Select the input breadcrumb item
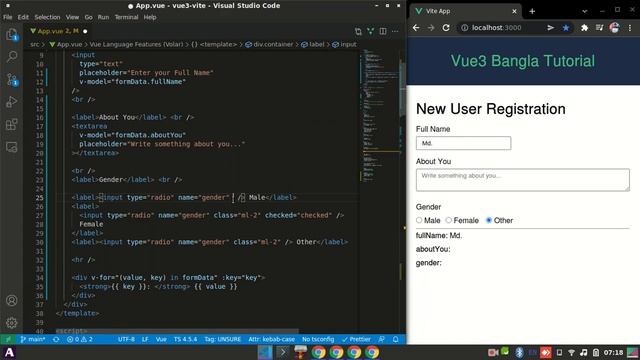Viewport: 640px width, 360px height. (344, 44)
